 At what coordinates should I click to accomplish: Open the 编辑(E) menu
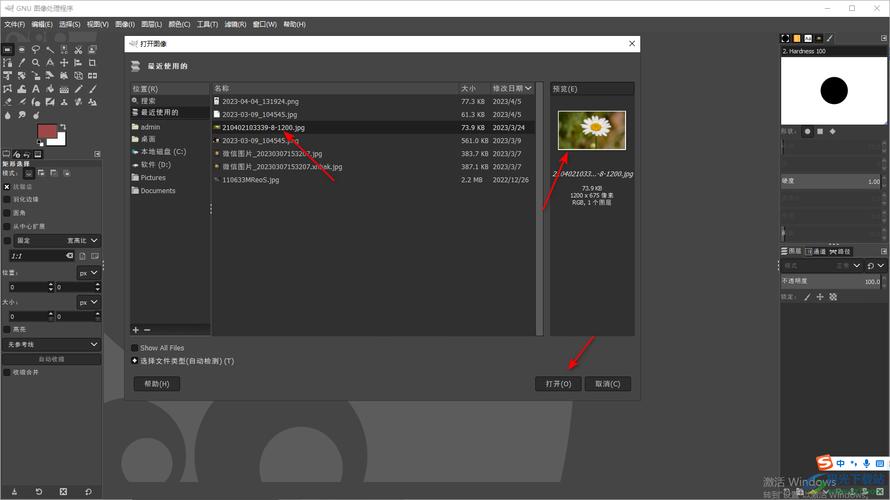click(x=42, y=24)
